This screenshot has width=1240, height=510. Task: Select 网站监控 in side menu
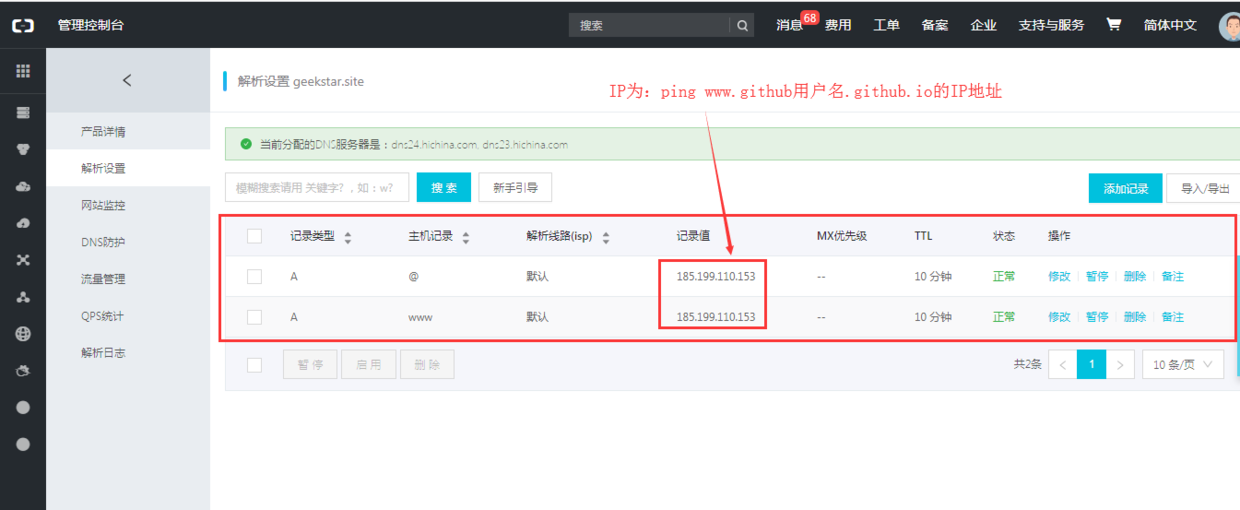pos(128,205)
